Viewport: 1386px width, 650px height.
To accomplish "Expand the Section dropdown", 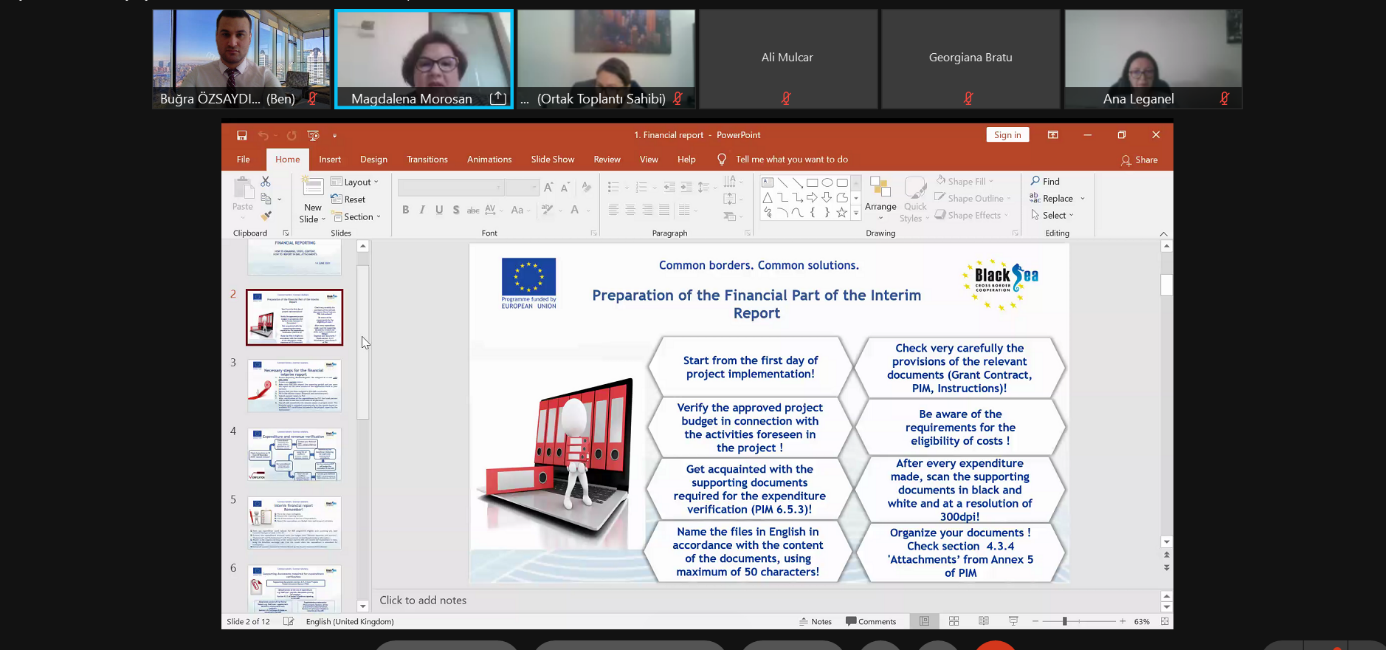I will pos(360,216).
